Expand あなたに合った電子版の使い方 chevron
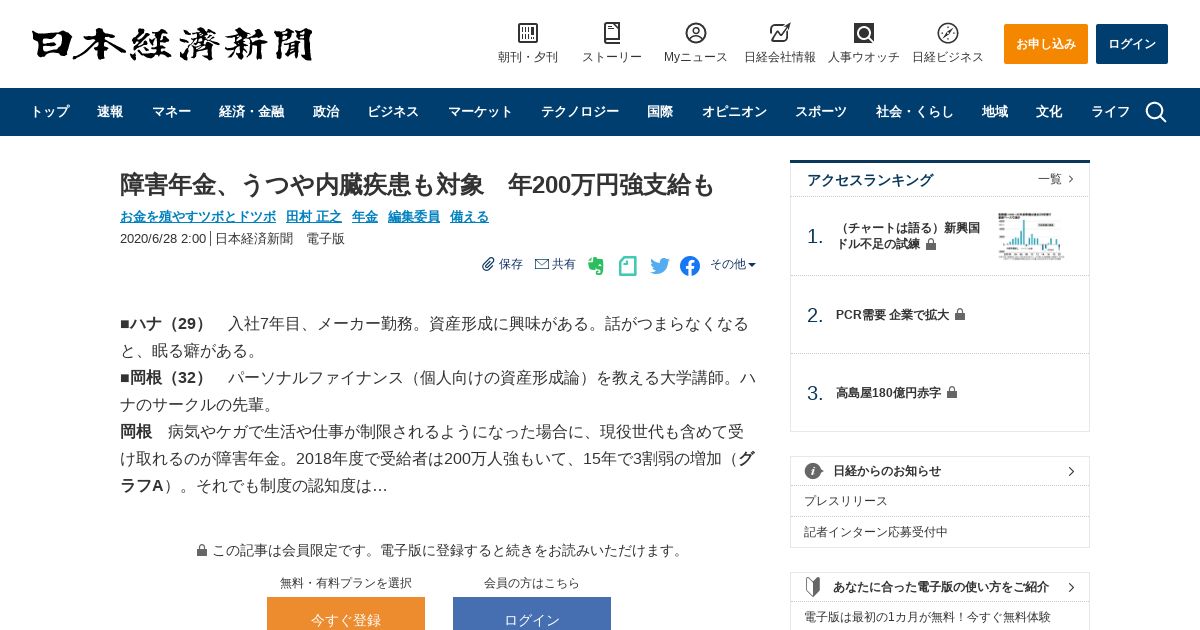Screen dimensions: 1200x630 click(x=1071, y=587)
